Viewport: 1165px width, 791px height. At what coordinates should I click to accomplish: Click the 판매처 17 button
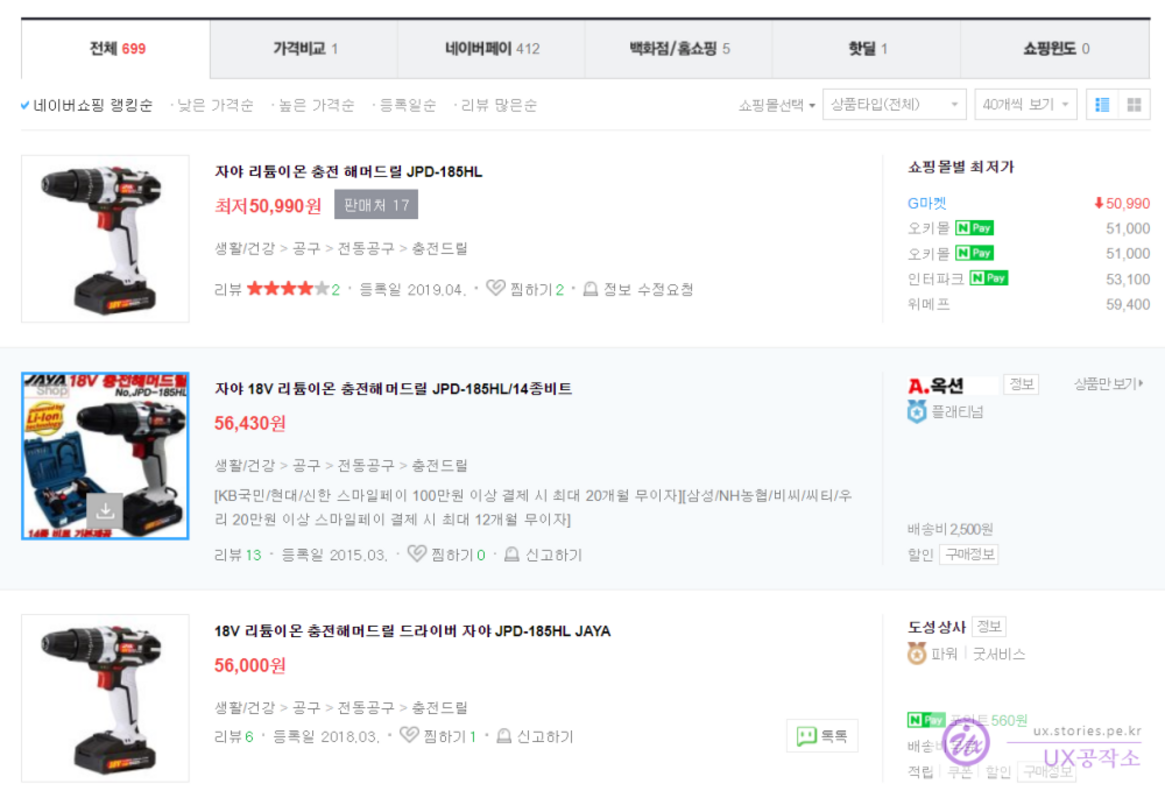376,205
